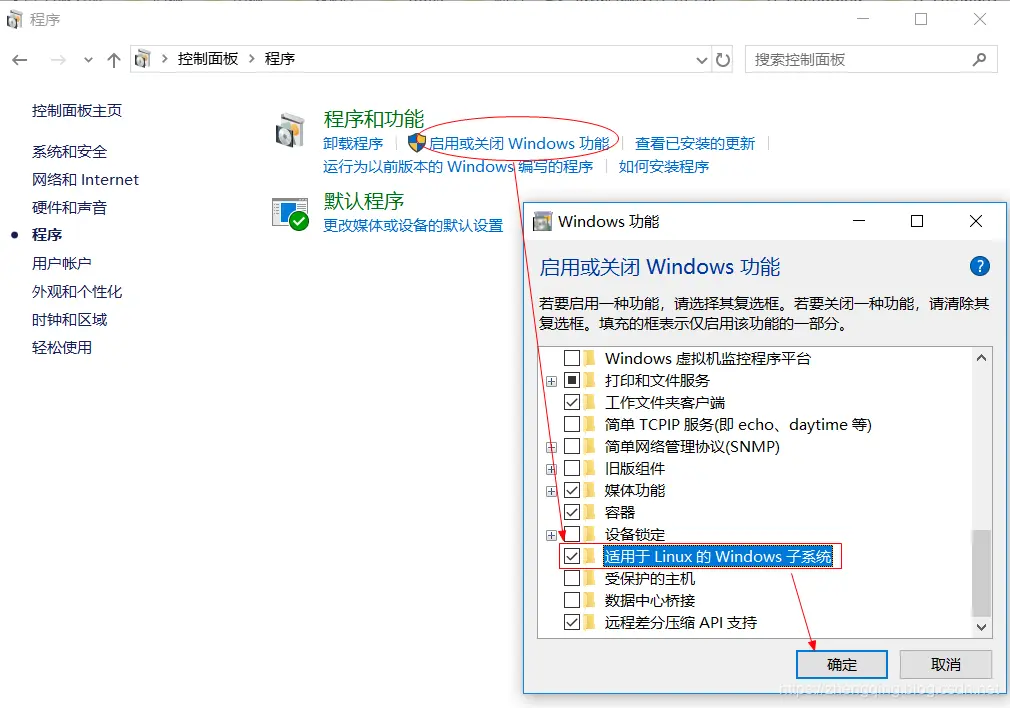Screen dimensions: 1010x708
Task: Open 查看已安装的更新 link
Action: pyautogui.click(x=694, y=144)
